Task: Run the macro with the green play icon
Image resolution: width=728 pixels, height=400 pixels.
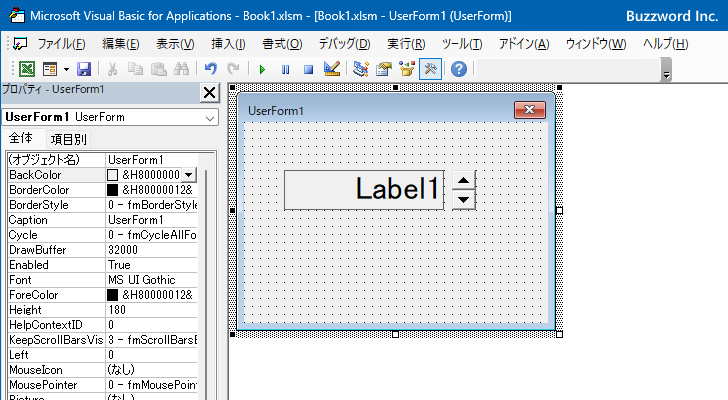Action: click(262, 70)
